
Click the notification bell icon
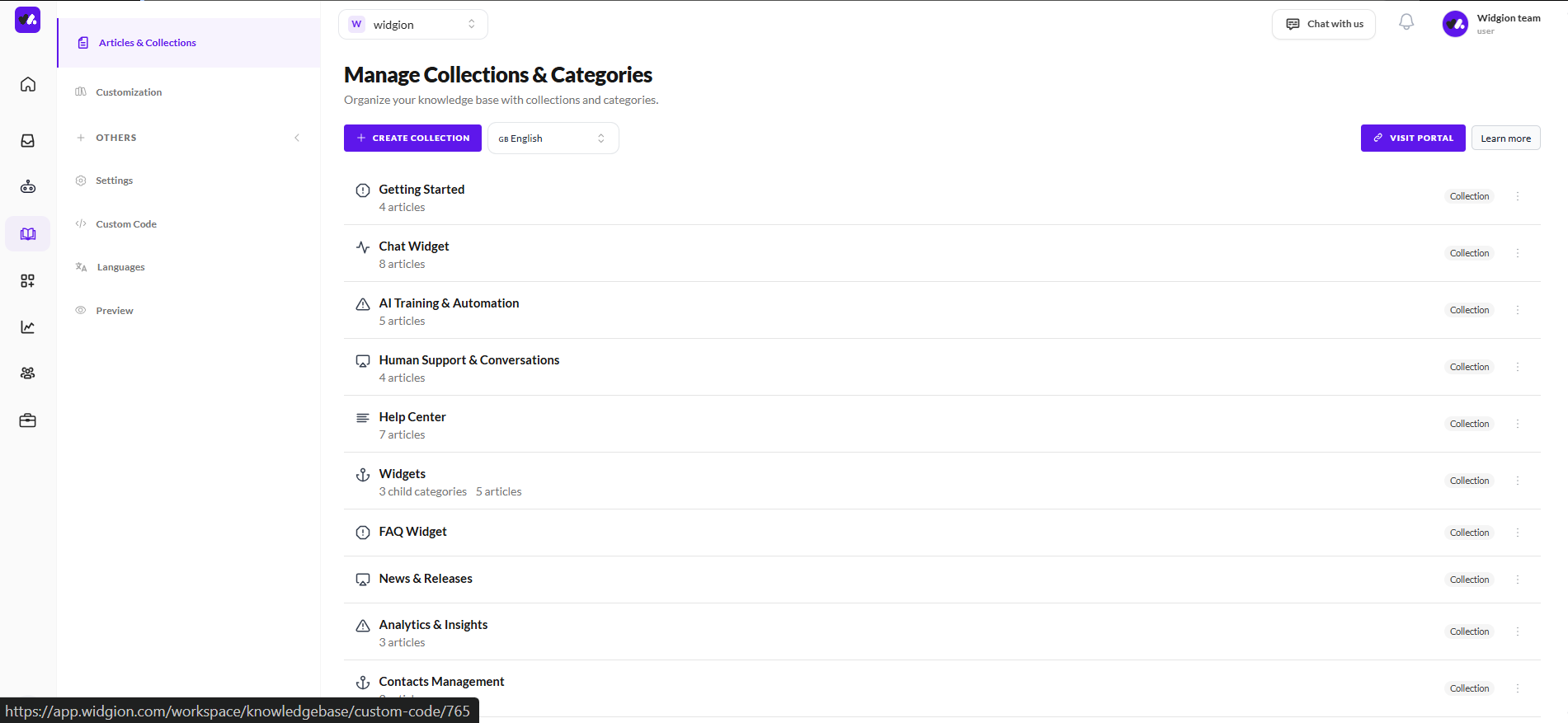[x=1406, y=23]
